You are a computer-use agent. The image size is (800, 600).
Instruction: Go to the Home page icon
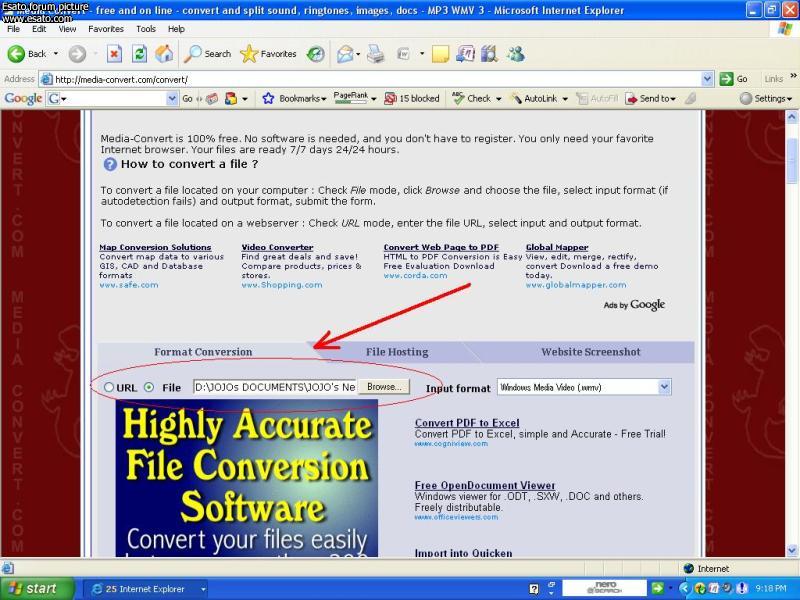coord(164,54)
